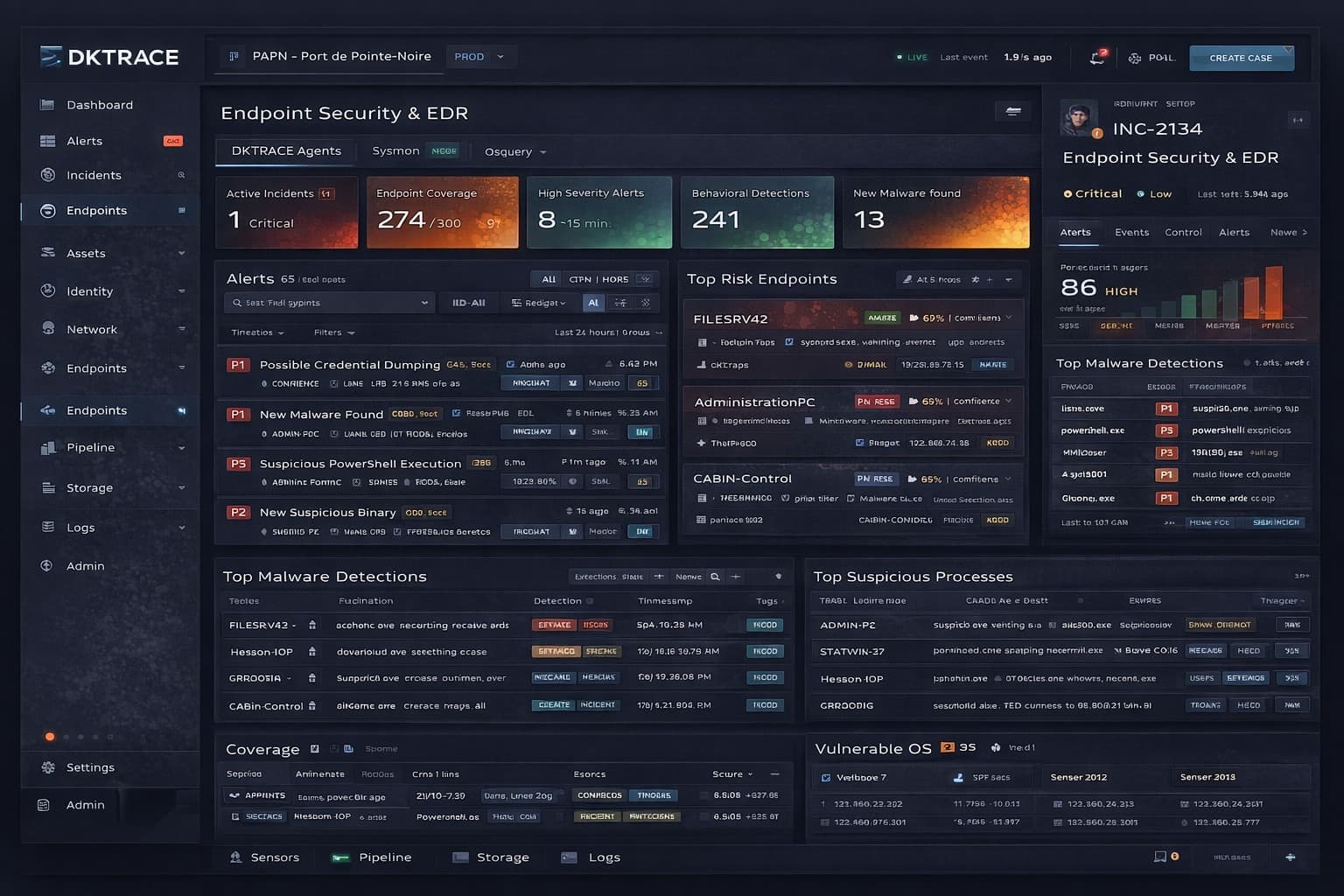1344x896 pixels.
Task: Click the notifications icon with red badge
Action: point(1097,58)
